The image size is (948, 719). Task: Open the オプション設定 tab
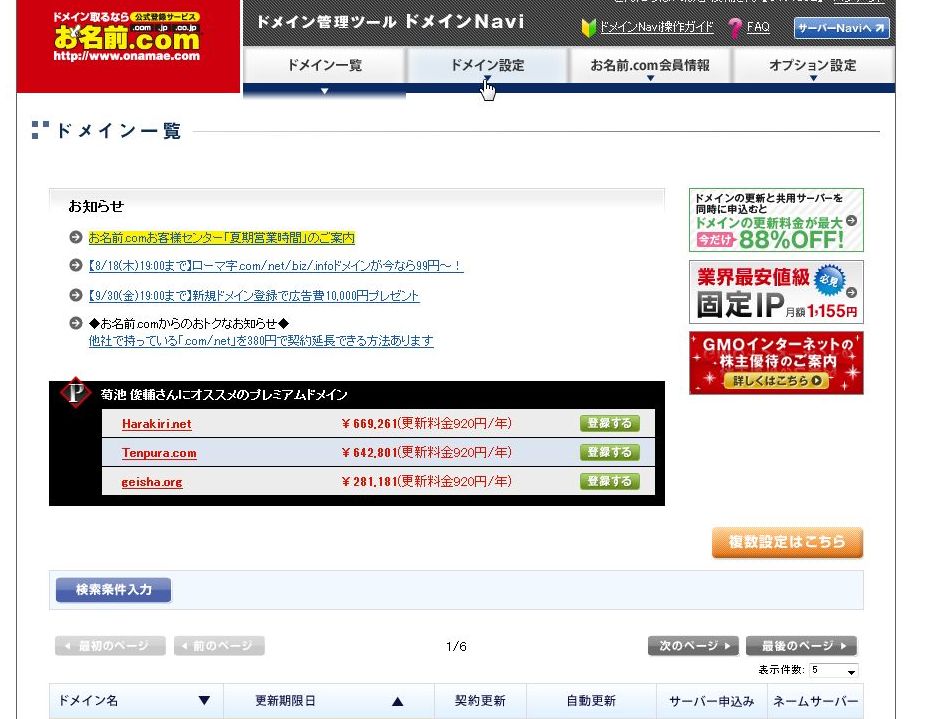click(813, 65)
